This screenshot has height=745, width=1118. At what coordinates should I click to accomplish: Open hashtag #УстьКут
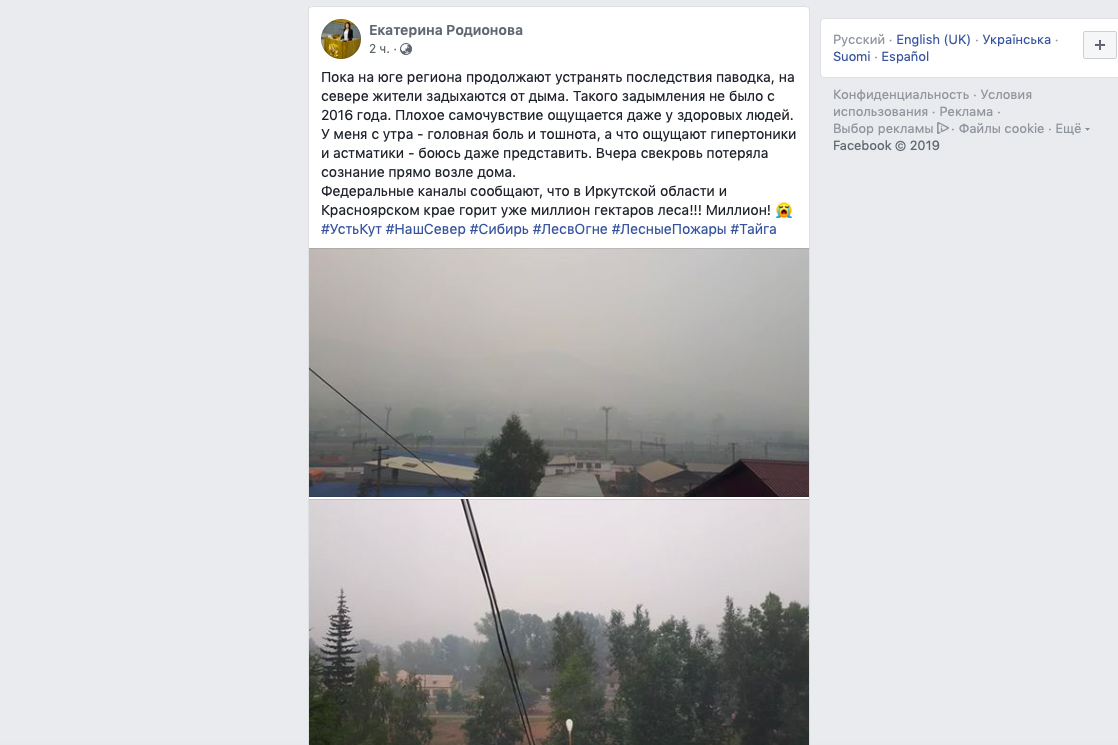point(351,230)
